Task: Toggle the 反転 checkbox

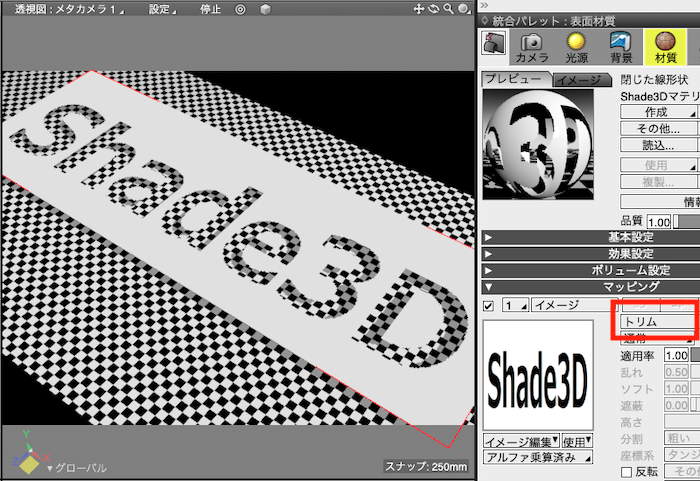Action: [x=626, y=472]
